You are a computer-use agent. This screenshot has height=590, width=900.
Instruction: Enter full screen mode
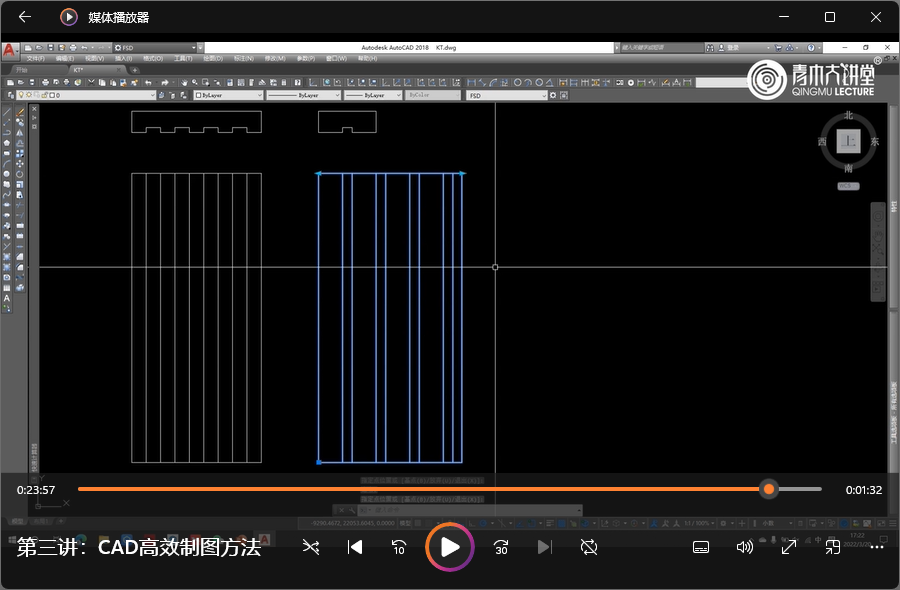coord(788,547)
